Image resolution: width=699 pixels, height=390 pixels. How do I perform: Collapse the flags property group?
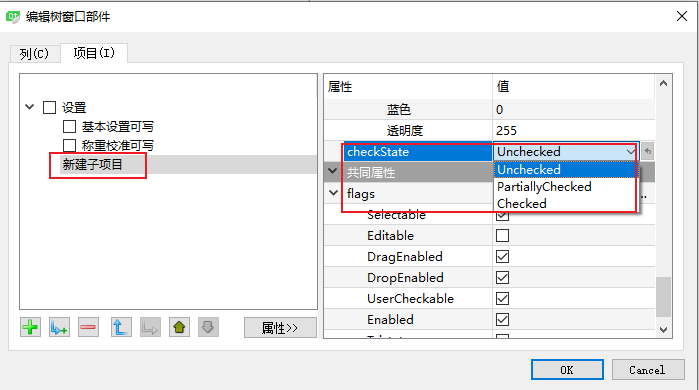[333, 193]
